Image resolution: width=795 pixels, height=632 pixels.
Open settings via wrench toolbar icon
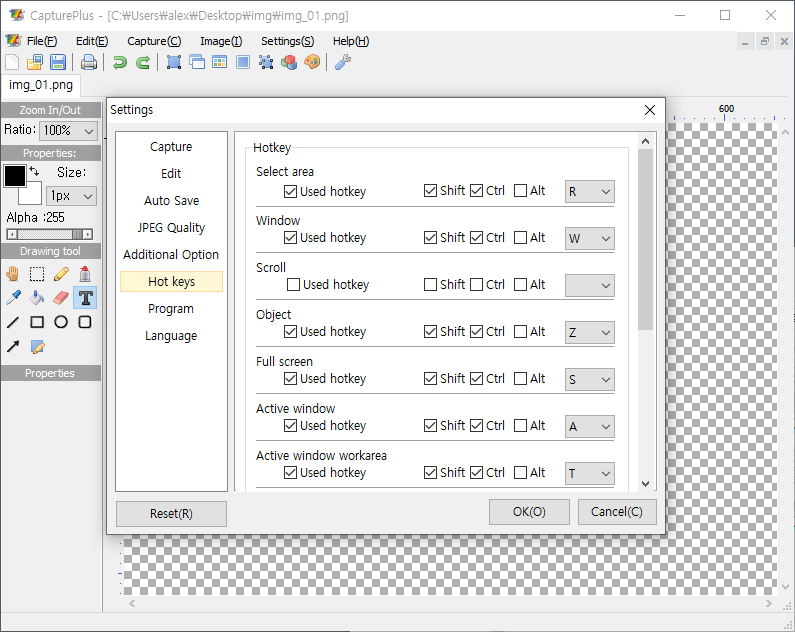pos(342,62)
